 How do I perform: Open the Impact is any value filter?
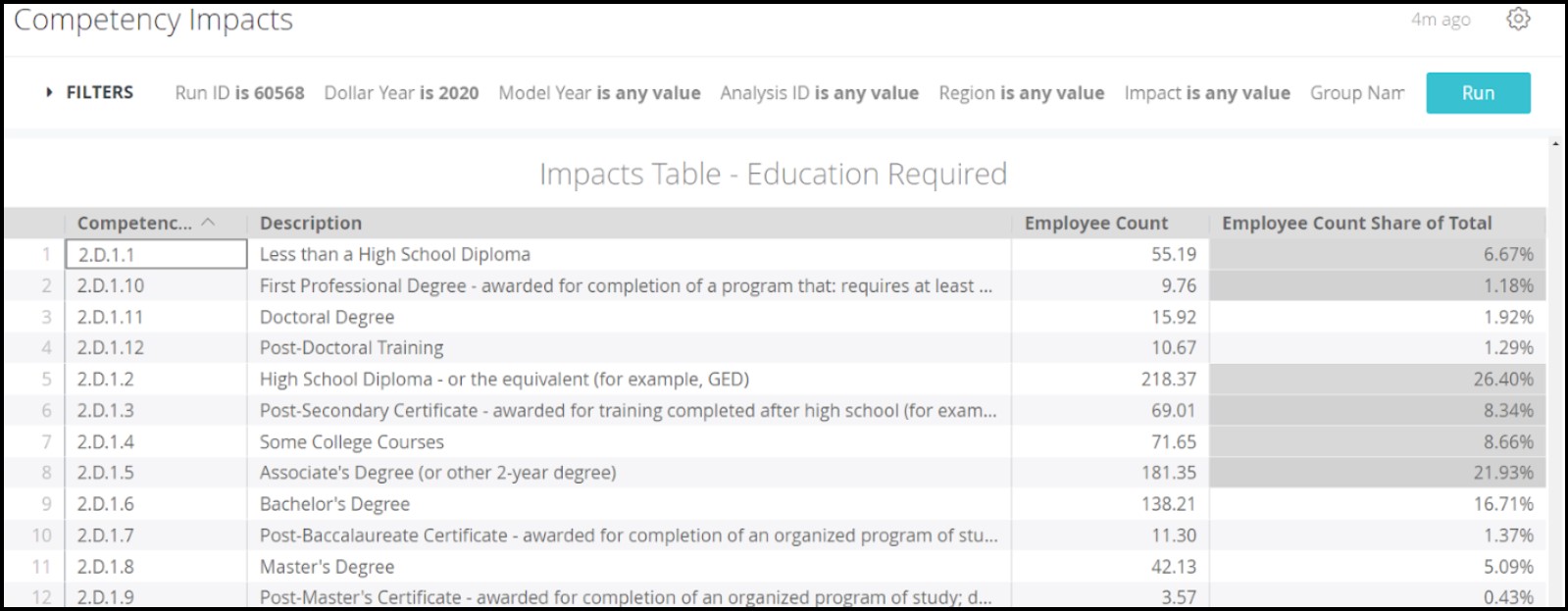[1206, 93]
